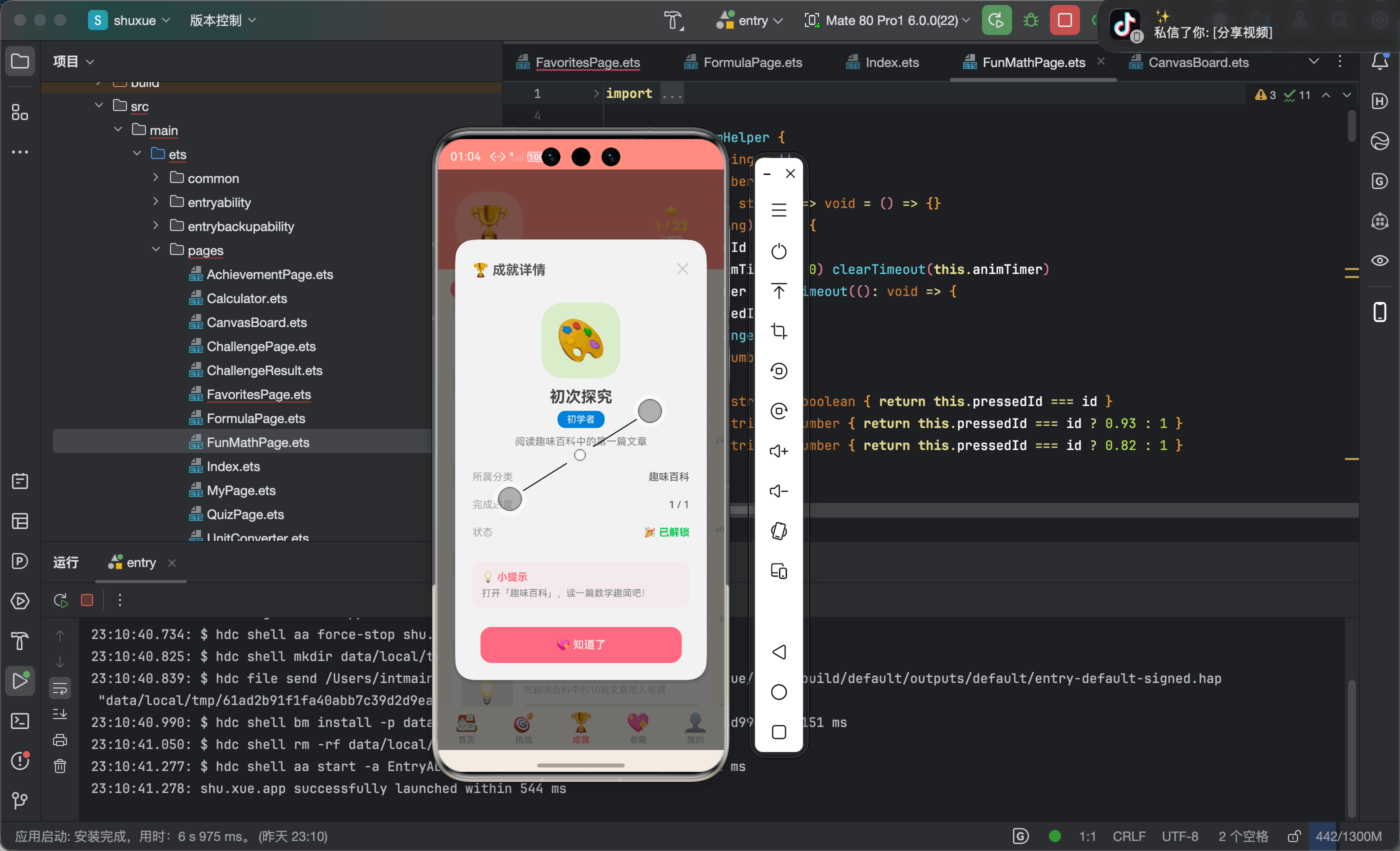Toggle scroll to end in Run console
The image size is (1400, 851).
pyautogui.click(x=59, y=713)
